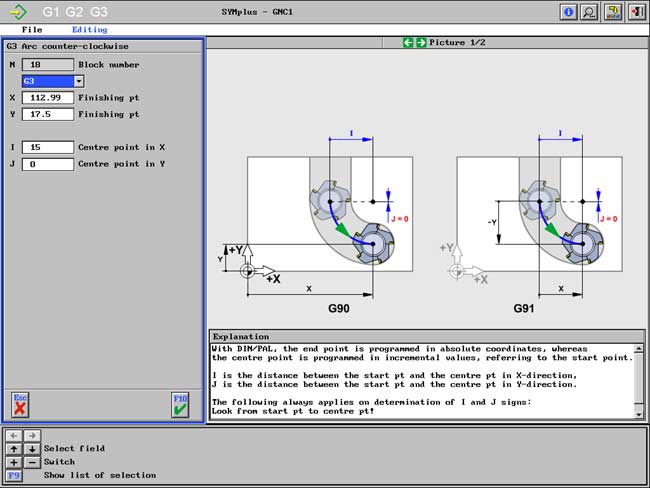The width and height of the screenshot is (650, 488).
Task: Open the File menu
Action: (32, 30)
